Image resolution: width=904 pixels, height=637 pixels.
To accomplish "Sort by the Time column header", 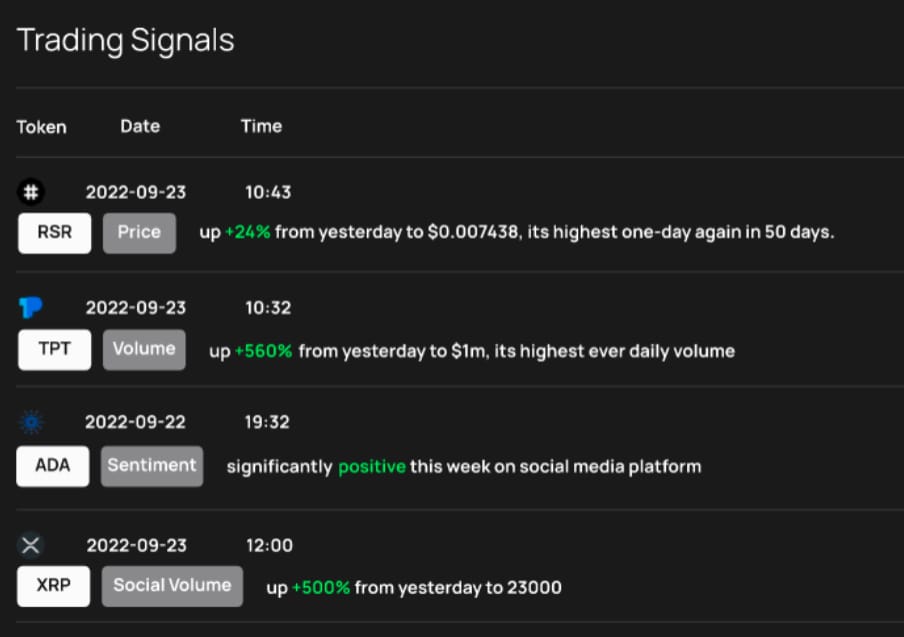I will point(261,126).
